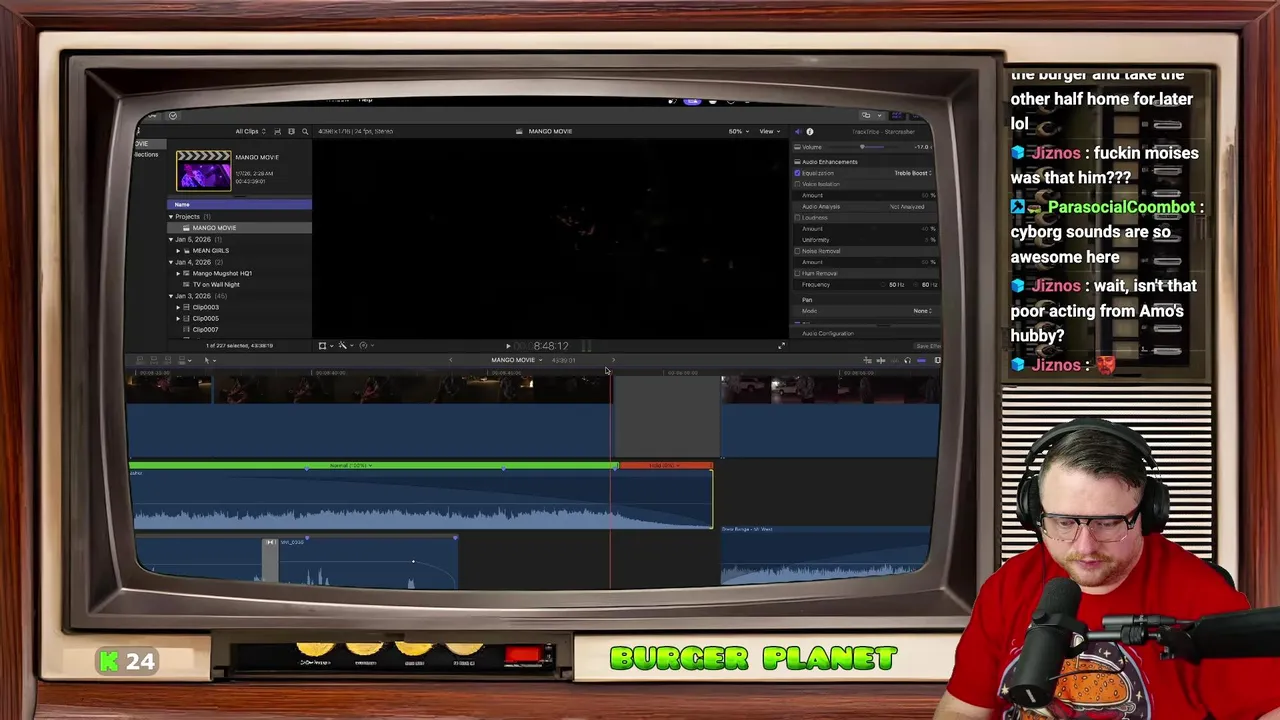The height and width of the screenshot is (720, 1280).
Task: Click the 8:48:12 timecode display
Action: (x=550, y=346)
